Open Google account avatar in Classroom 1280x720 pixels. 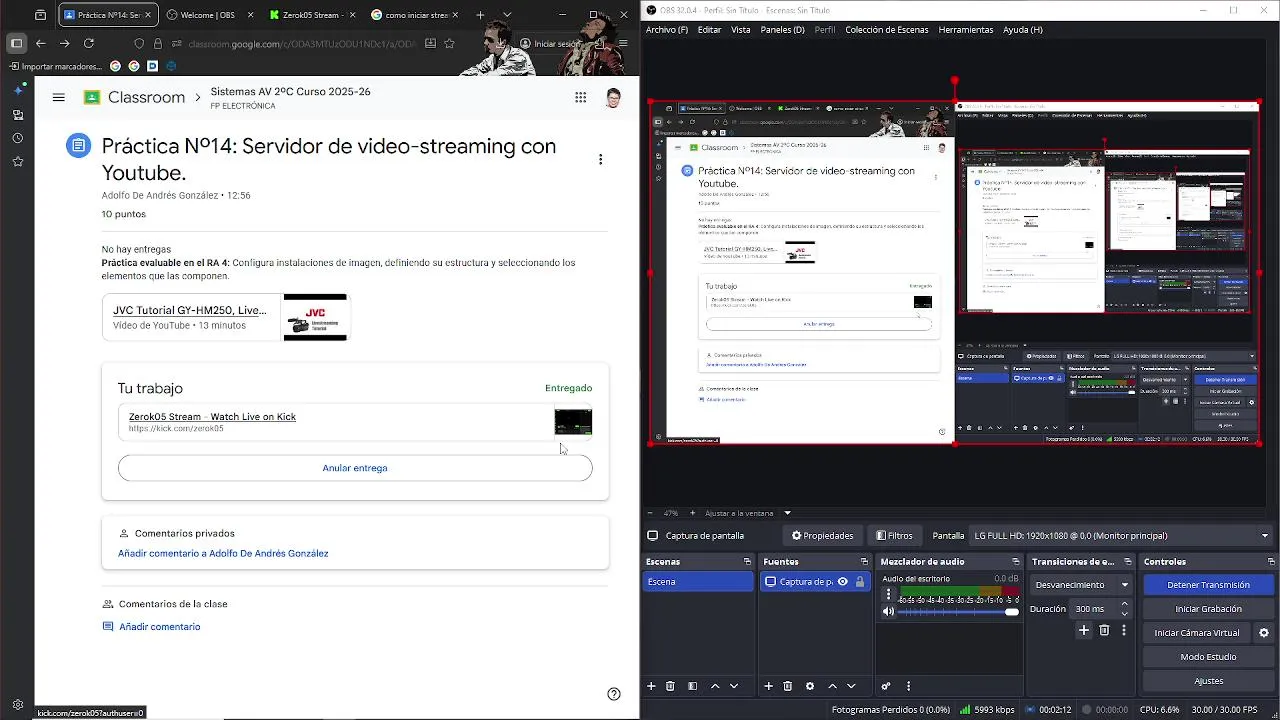tap(613, 98)
